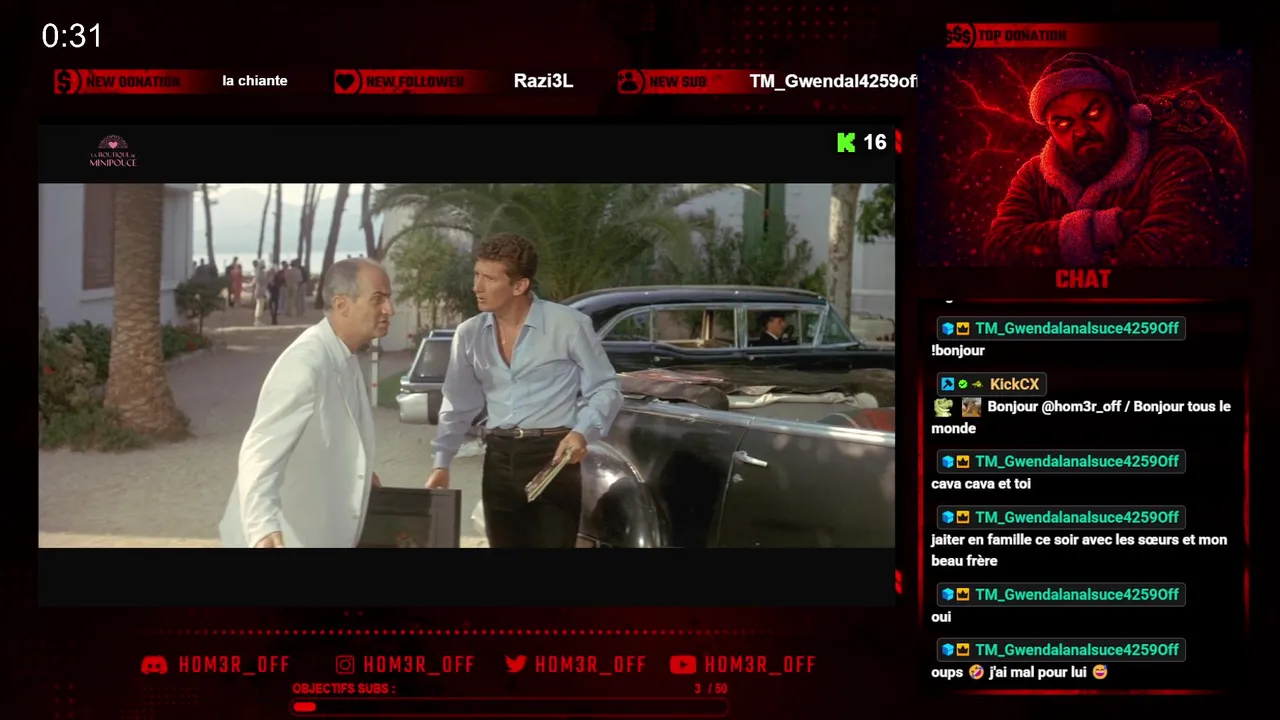Click the 'jaiter en famille ce soir' message
1280x720 pixels.
pyautogui.click(x=1079, y=550)
